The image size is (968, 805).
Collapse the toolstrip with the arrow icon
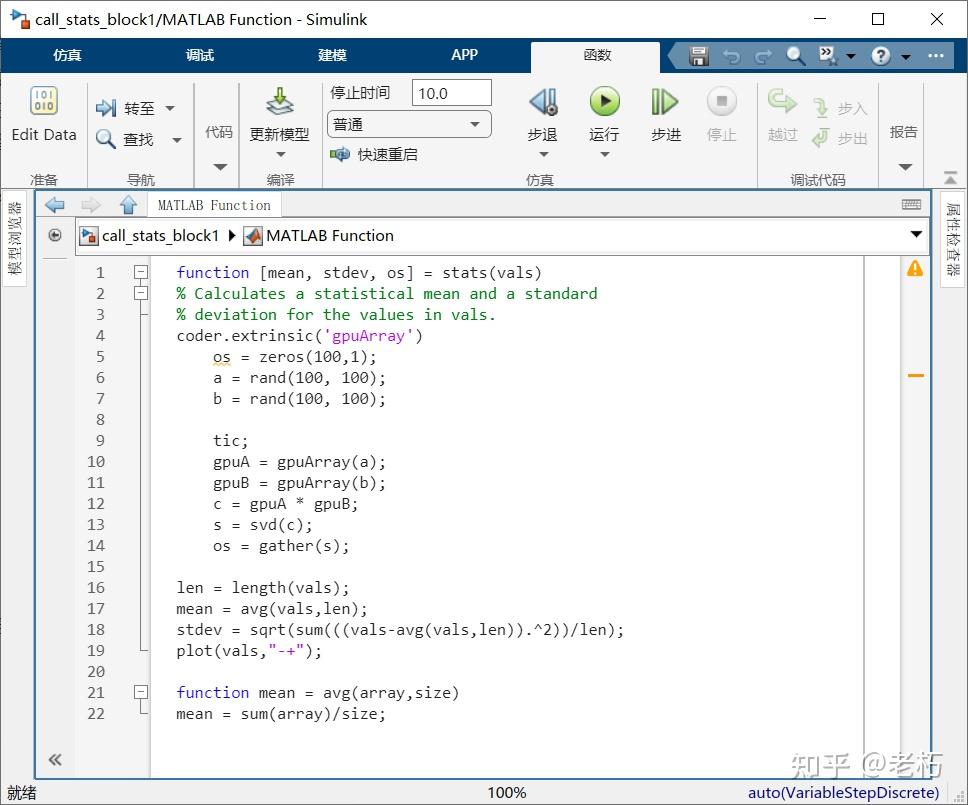coord(951,178)
